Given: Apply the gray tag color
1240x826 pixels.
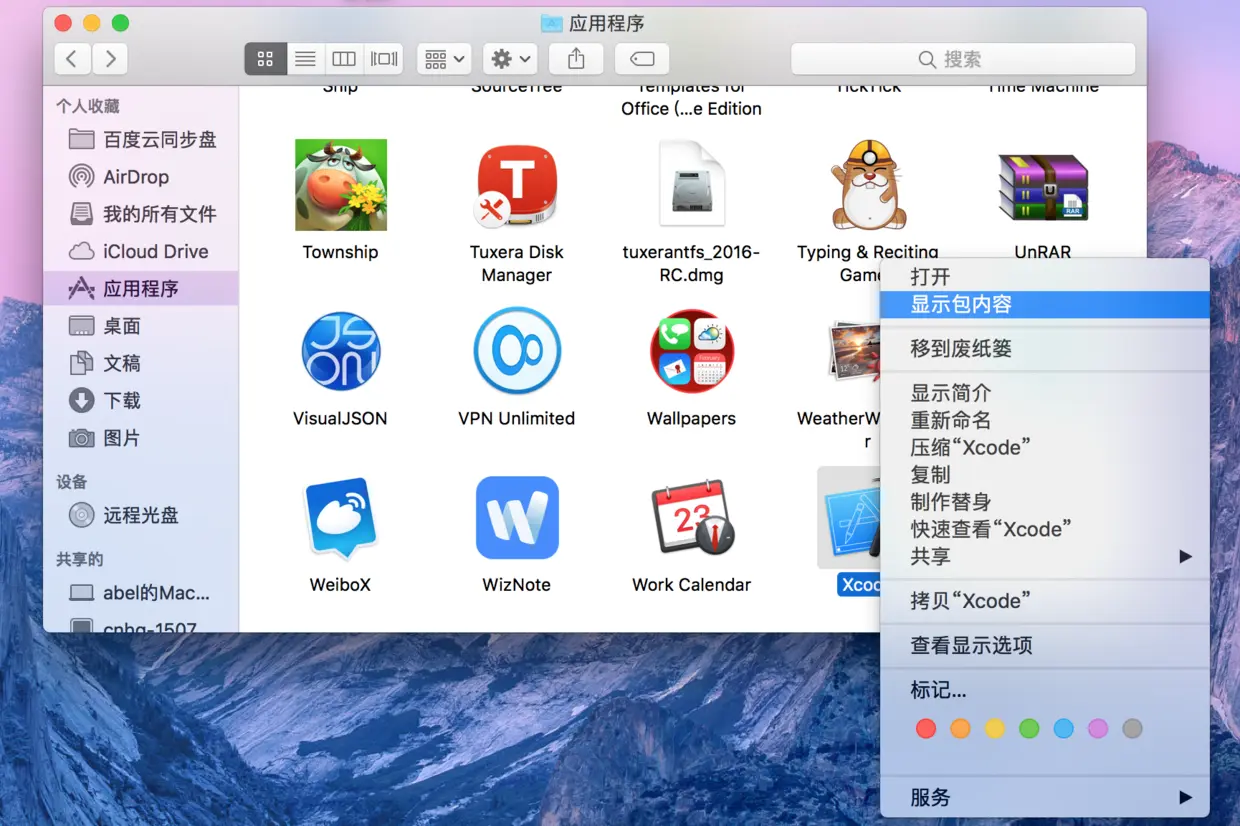Looking at the screenshot, I should [x=1132, y=729].
